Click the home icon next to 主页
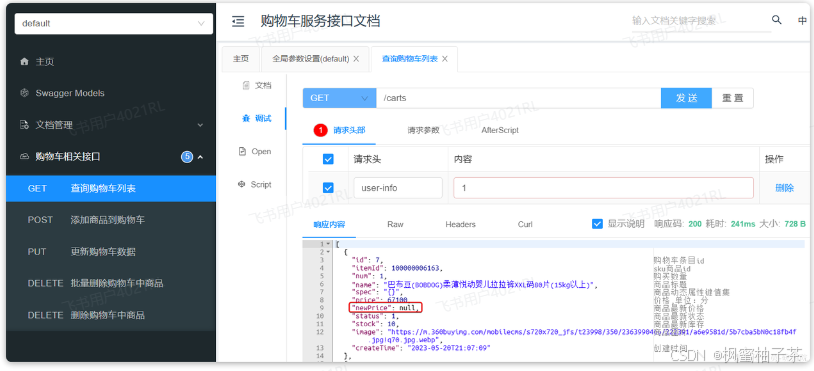814x371 pixels. (24, 62)
